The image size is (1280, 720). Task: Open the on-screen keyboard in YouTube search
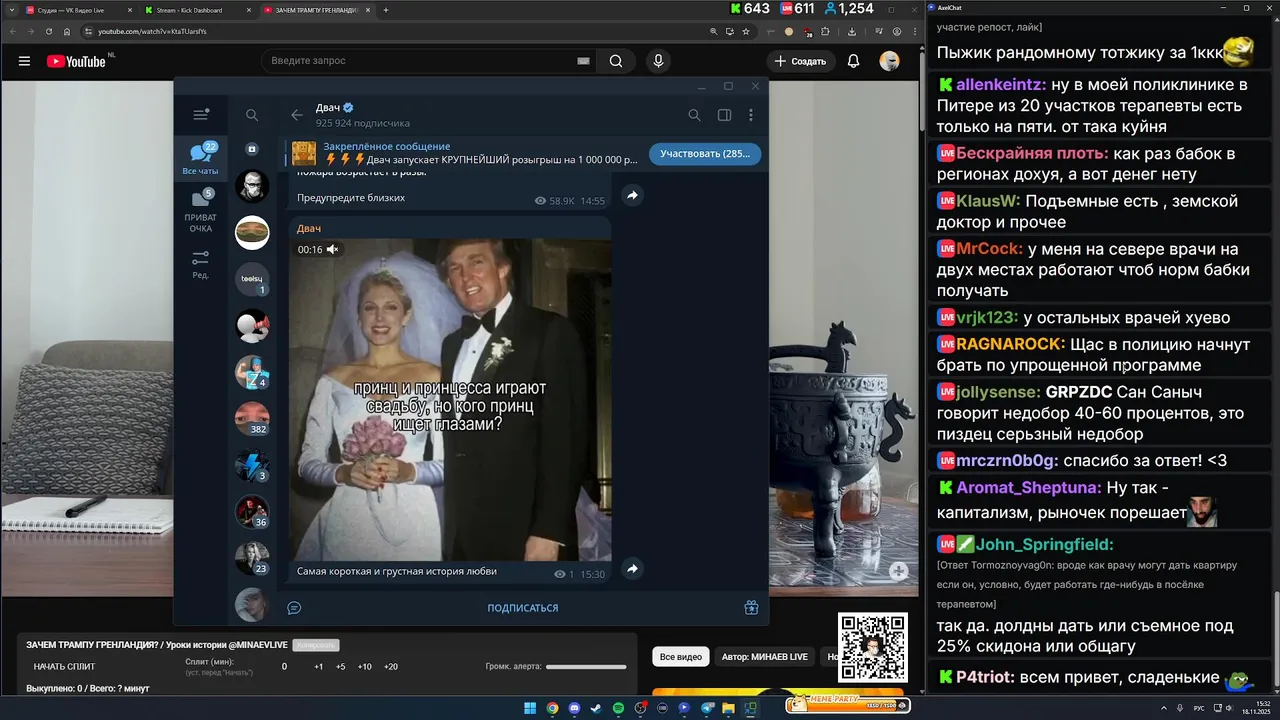[x=583, y=61]
